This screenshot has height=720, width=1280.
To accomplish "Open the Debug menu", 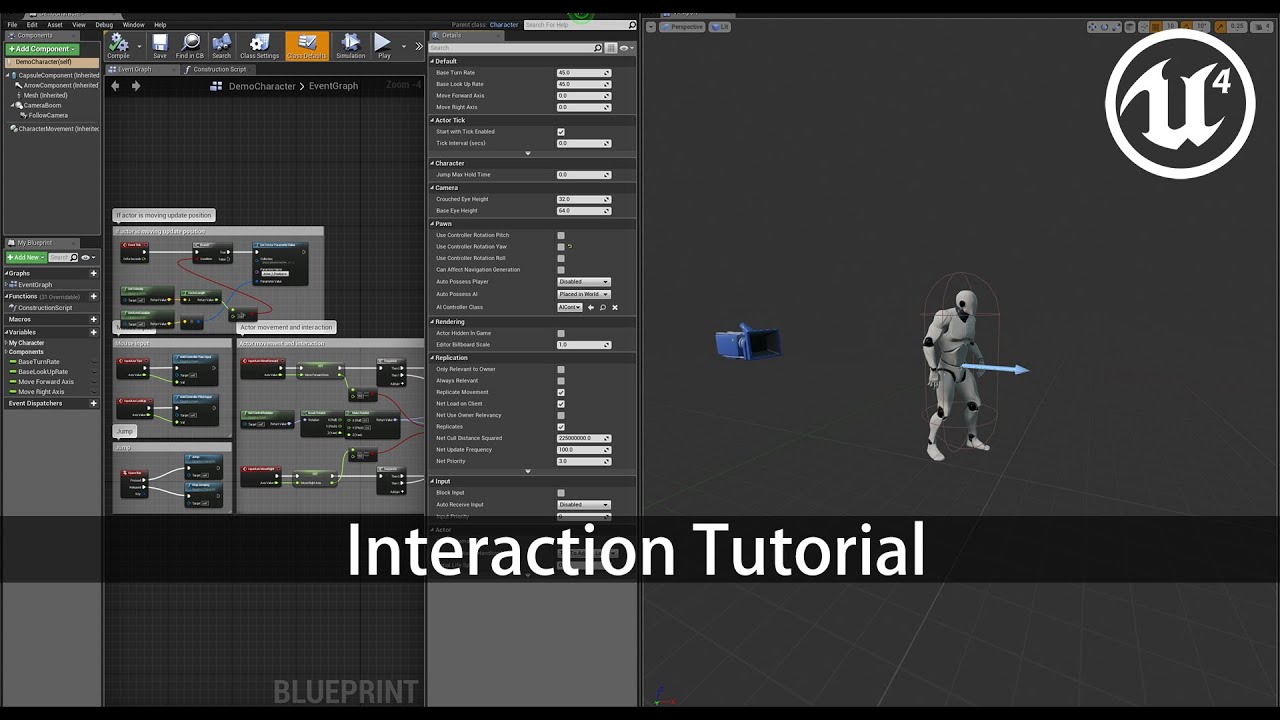I will tap(104, 24).
